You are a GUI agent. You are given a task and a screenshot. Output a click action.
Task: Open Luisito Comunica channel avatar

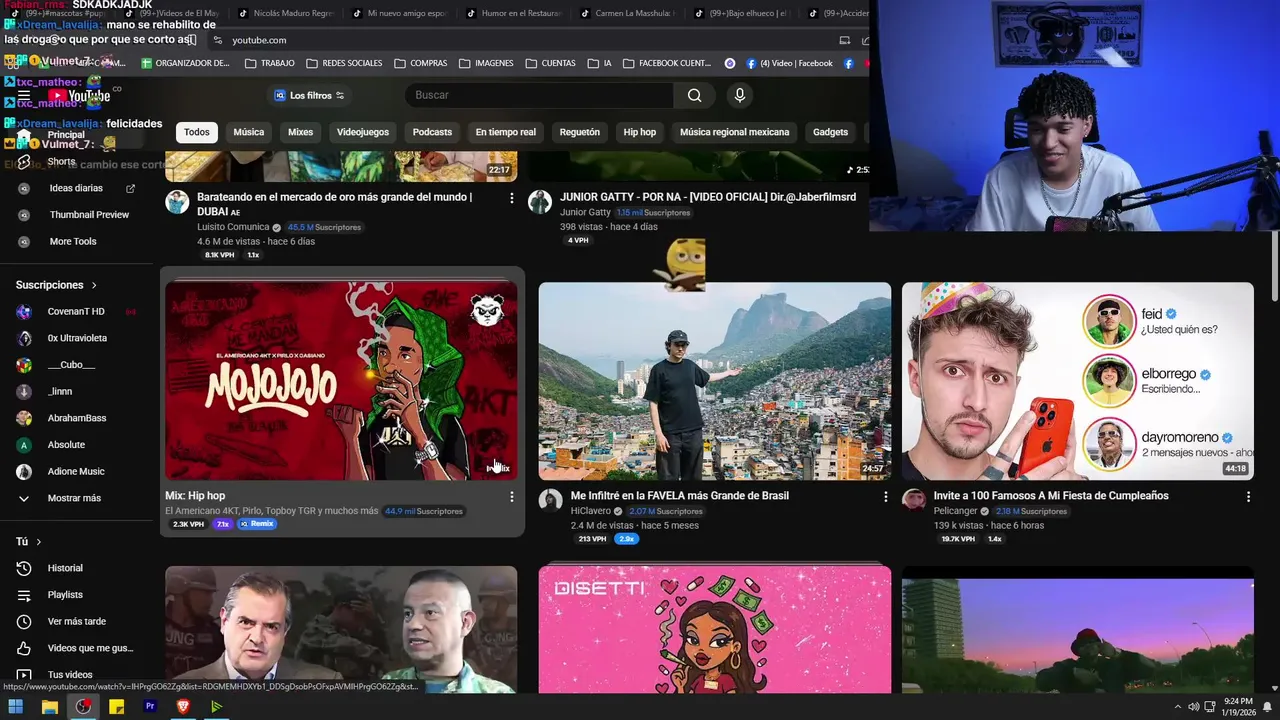pos(177,202)
